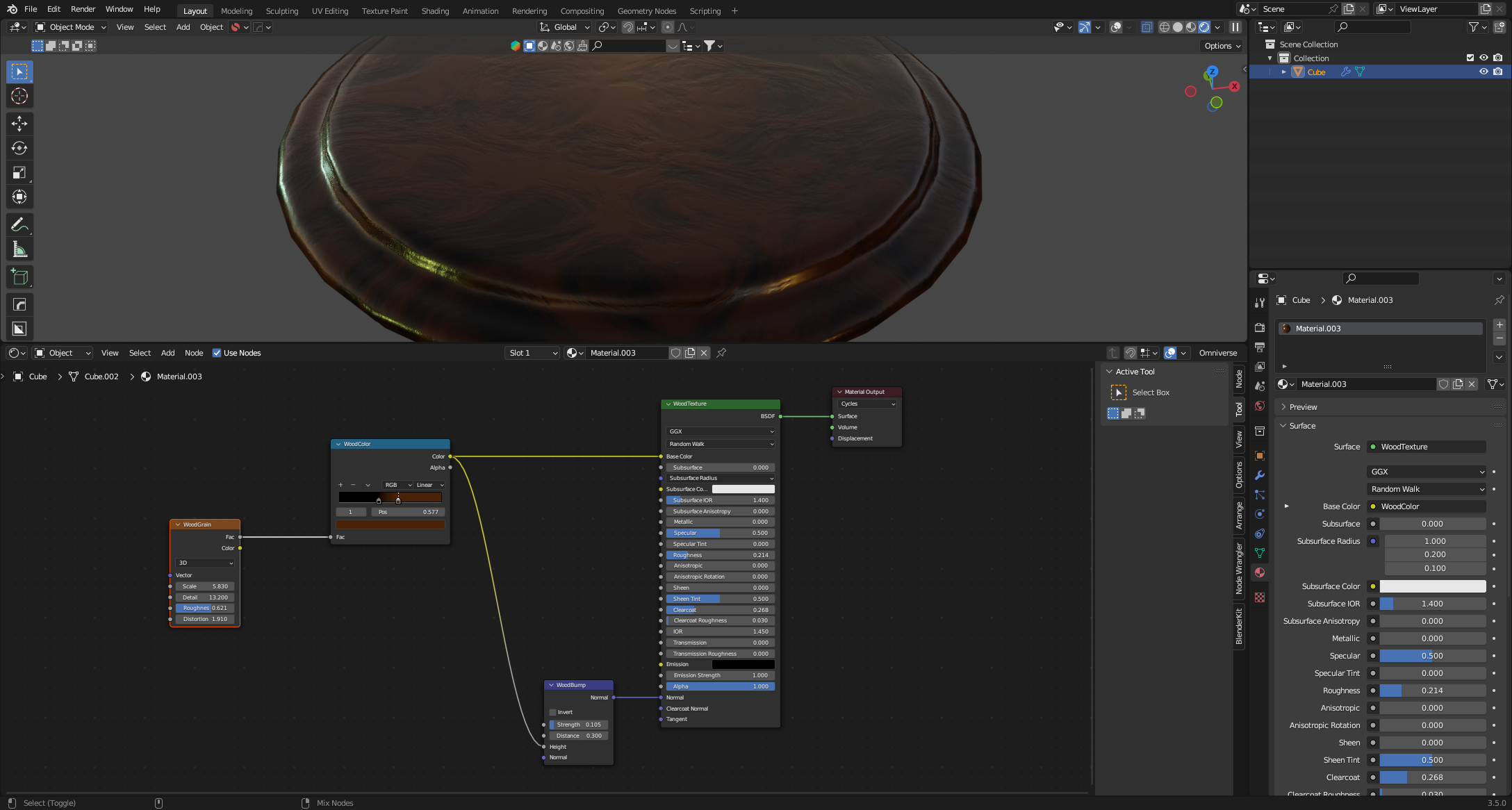1512x810 pixels.
Task: Select the Annotate tool
Action: (19, 224)
